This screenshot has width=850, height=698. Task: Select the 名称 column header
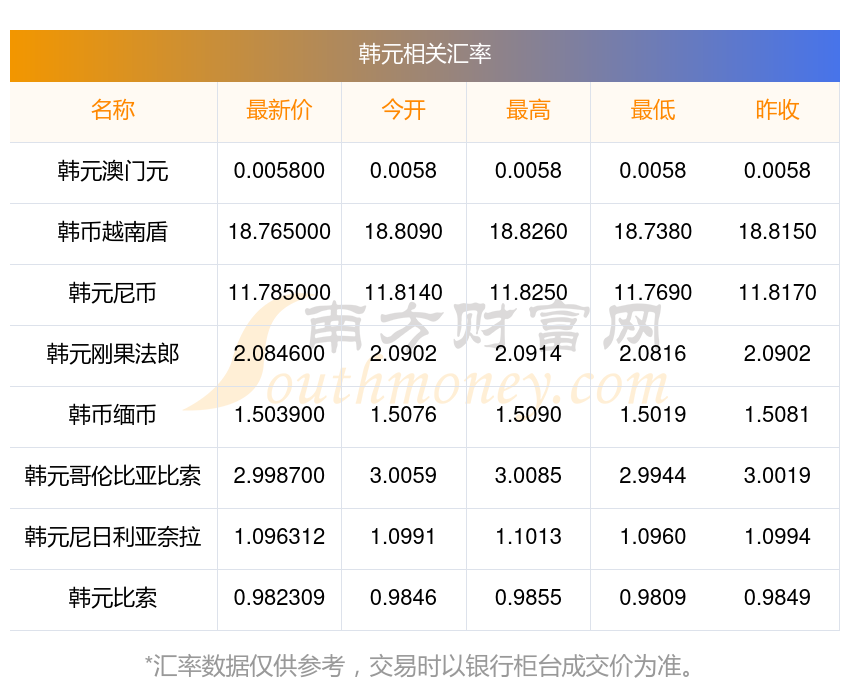(x=113, y=110)
